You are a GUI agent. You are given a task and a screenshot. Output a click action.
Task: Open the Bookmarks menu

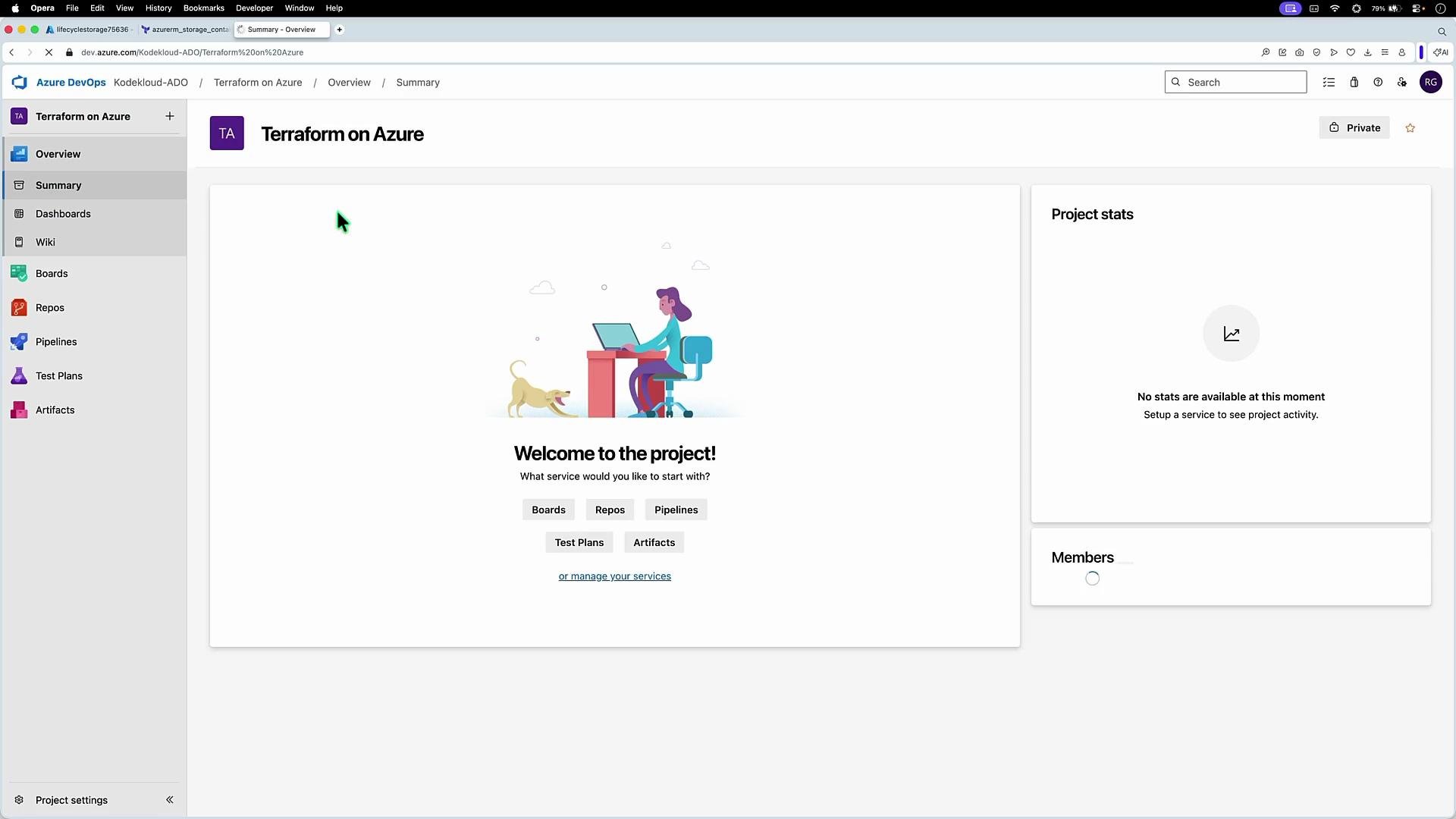(x=204, y=8)
